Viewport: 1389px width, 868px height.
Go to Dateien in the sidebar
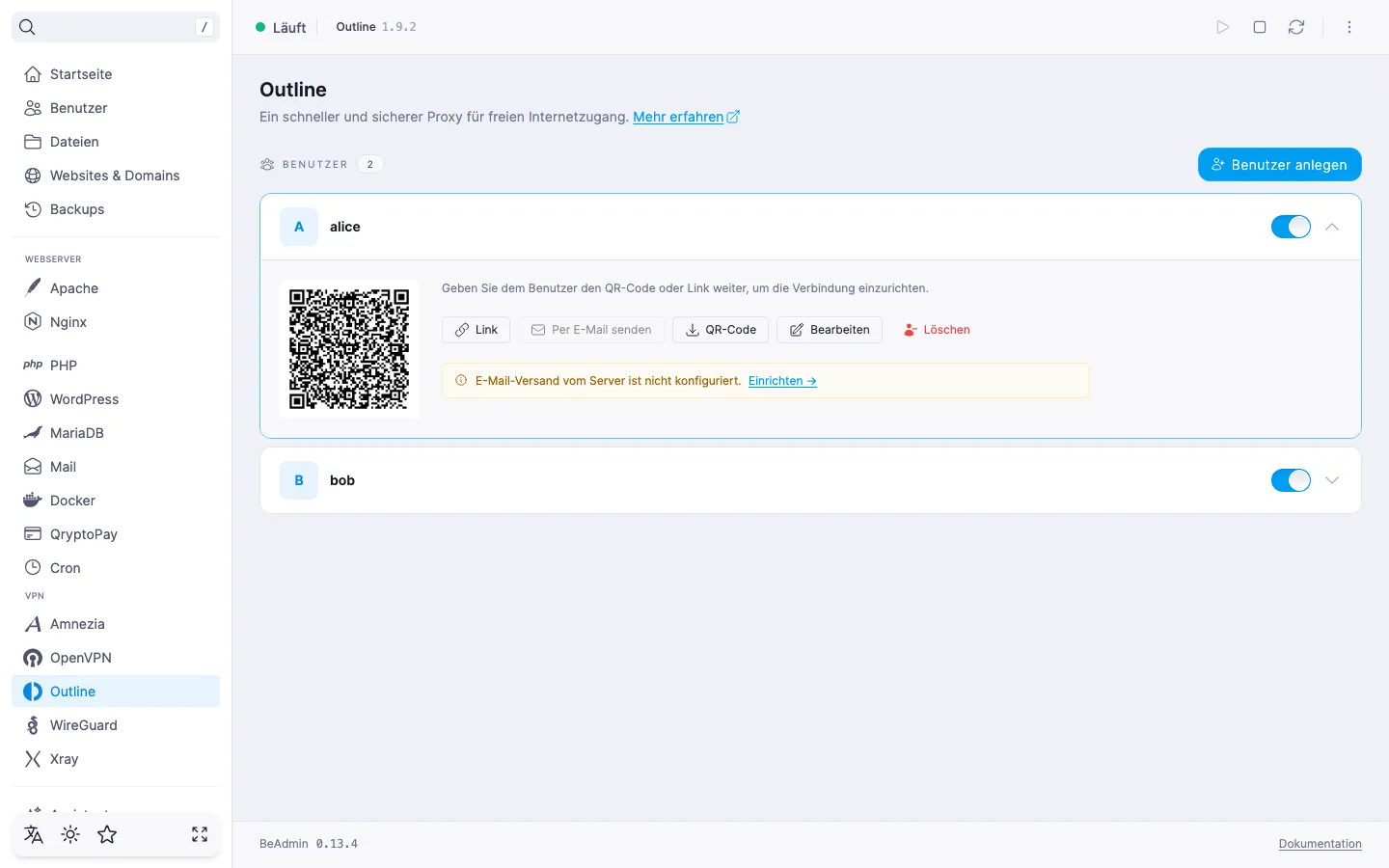[116, 142]
